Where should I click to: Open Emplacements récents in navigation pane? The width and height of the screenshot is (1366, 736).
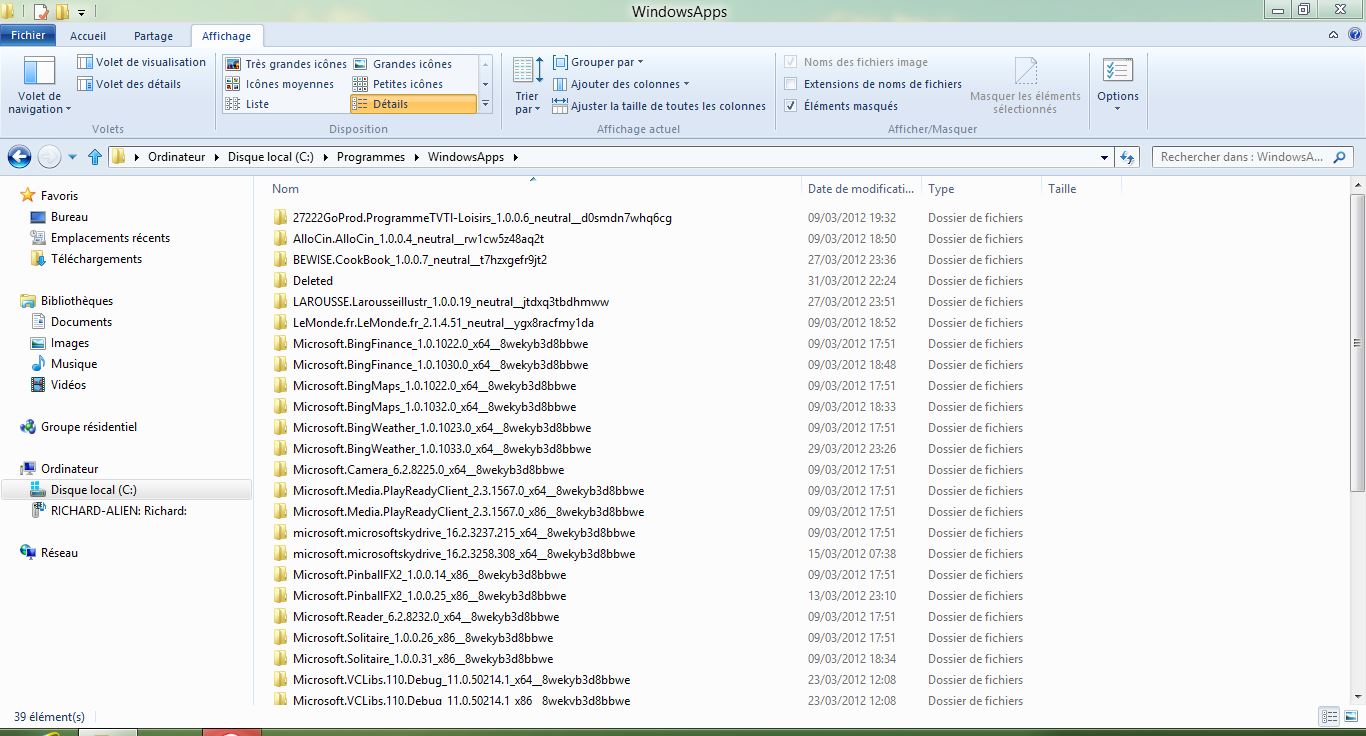[x=100, y=238]
